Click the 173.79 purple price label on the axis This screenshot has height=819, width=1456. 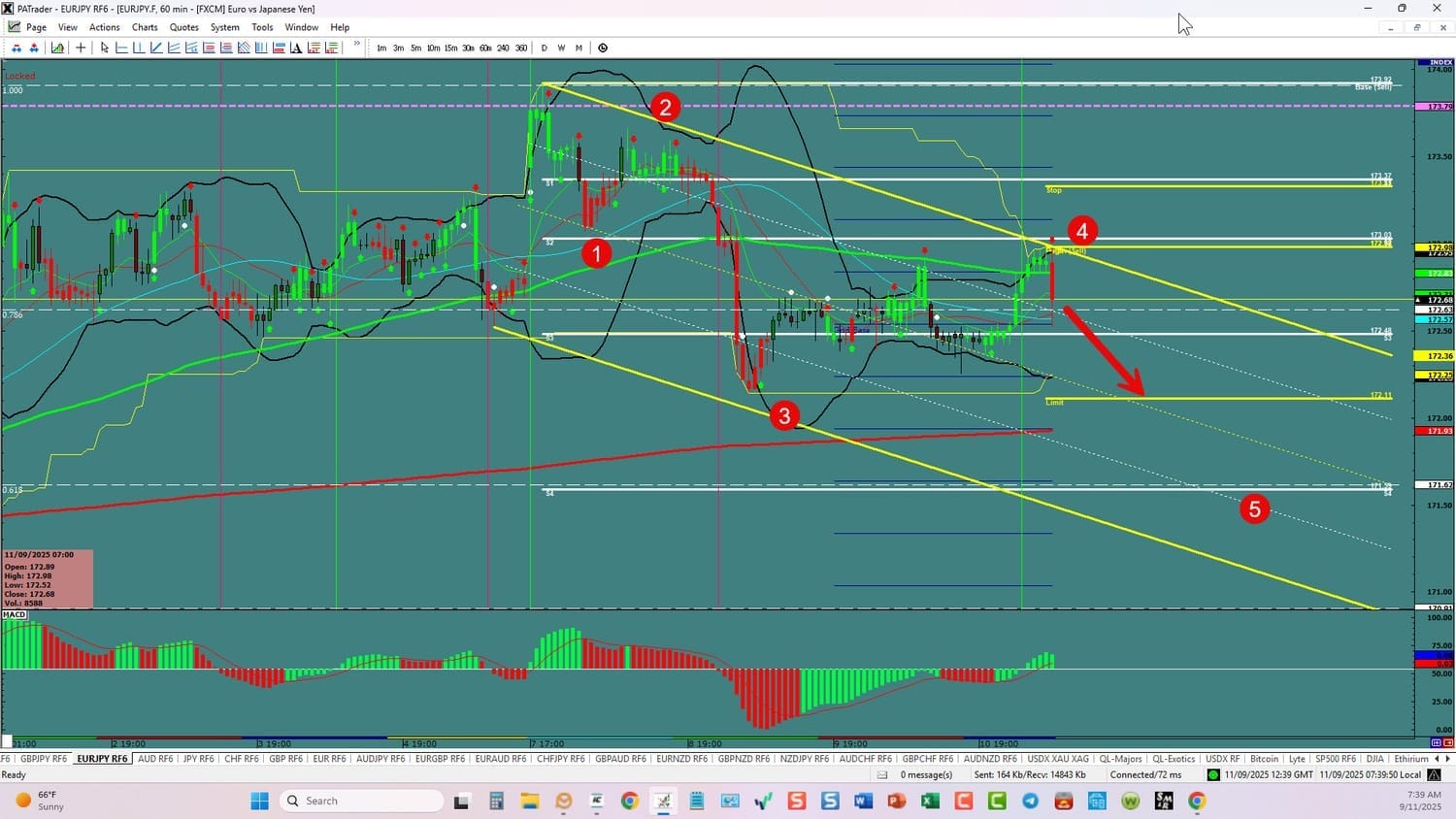click(1434, 107)
